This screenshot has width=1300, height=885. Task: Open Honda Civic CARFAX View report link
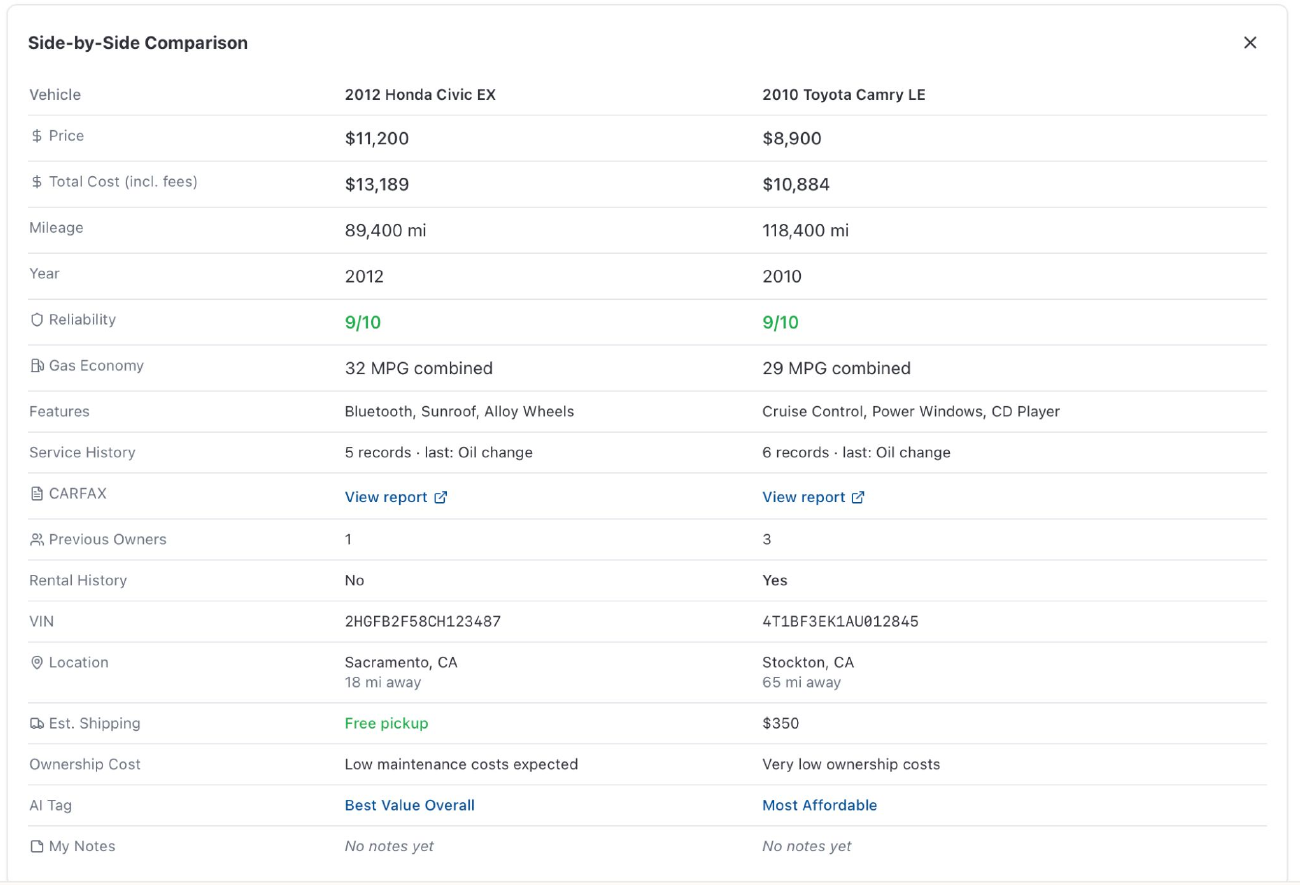coord(396,497)
